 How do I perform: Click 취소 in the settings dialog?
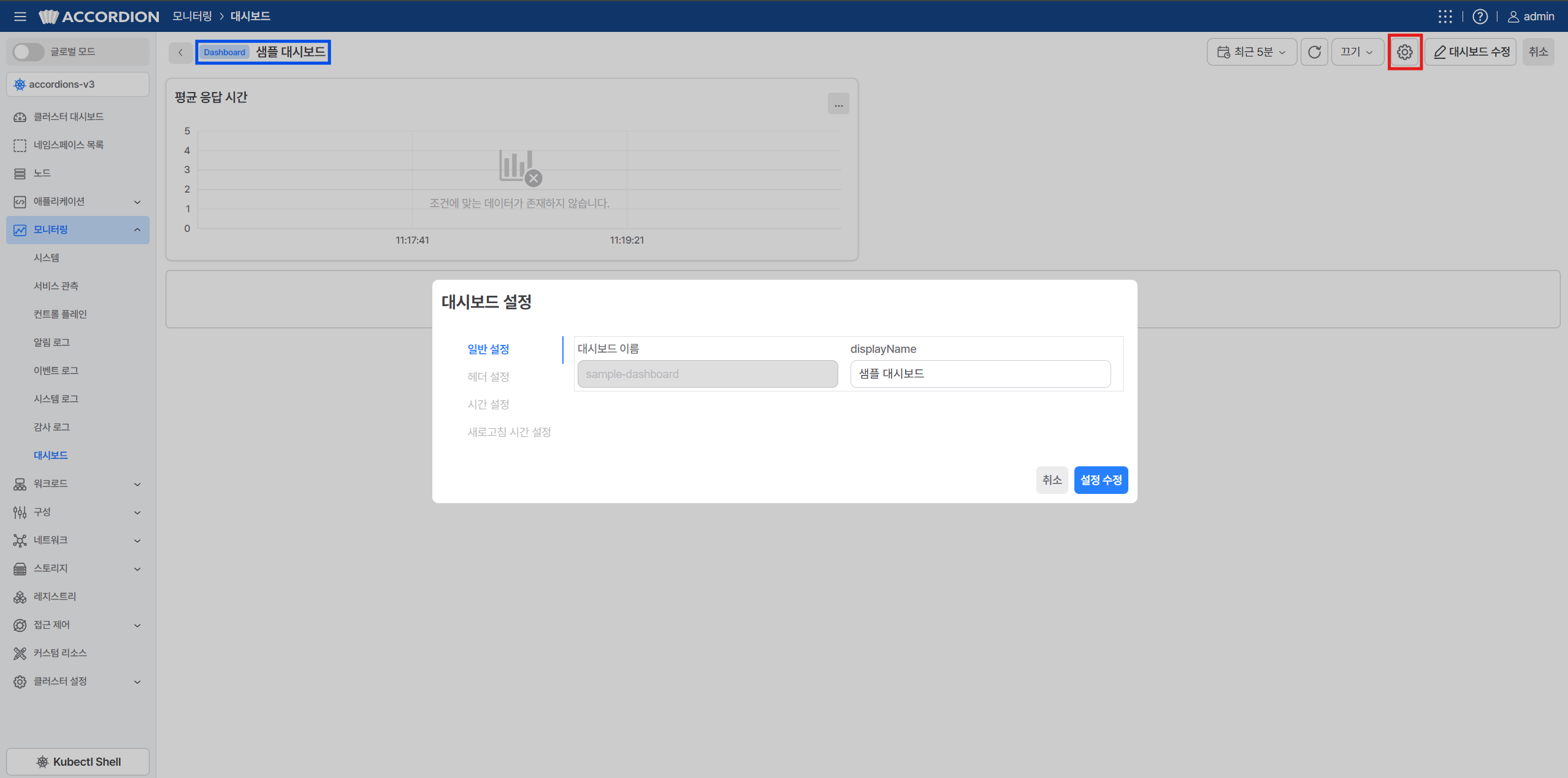point(1052,480)
